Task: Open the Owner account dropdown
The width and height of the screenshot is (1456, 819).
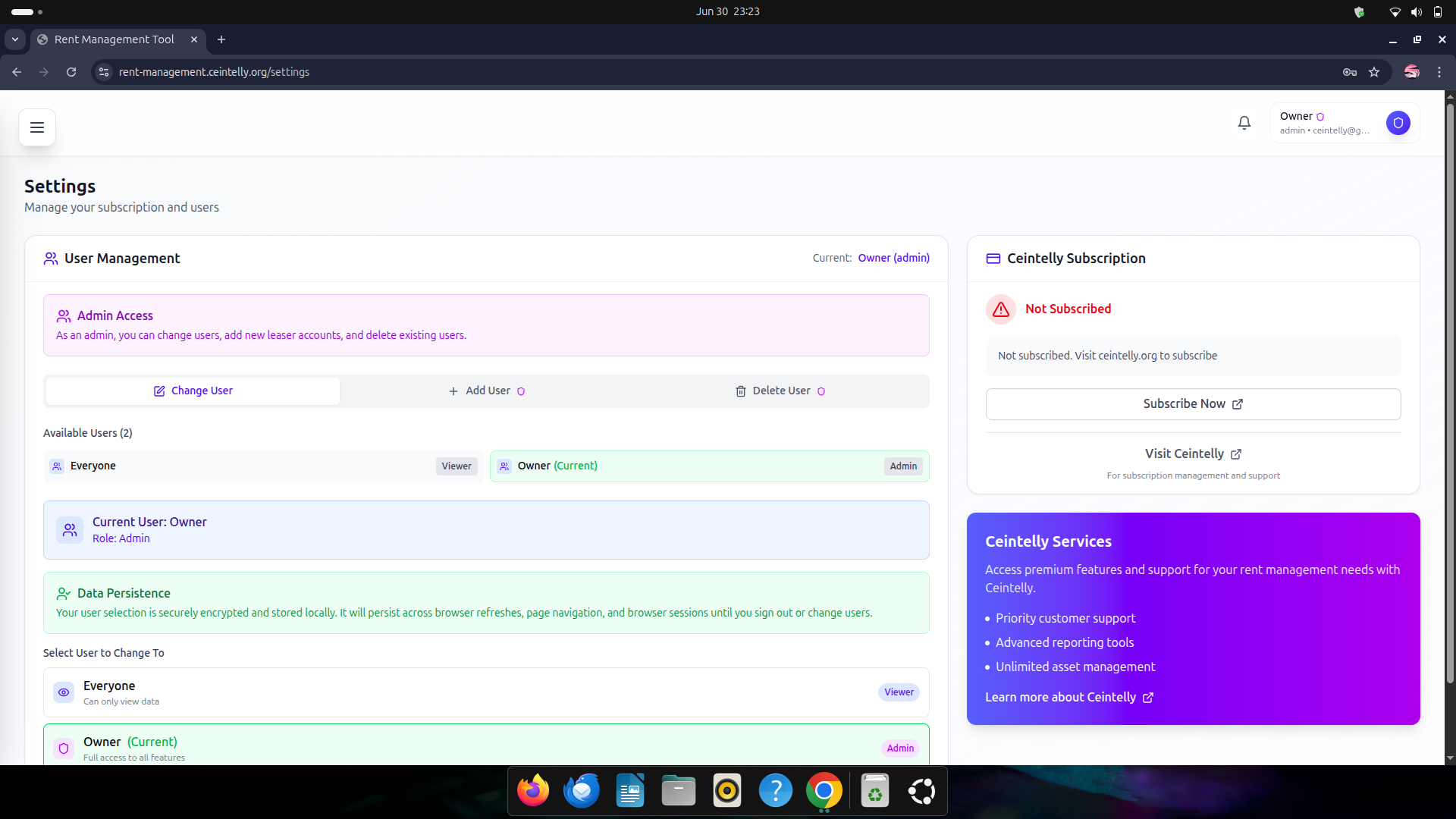Action: 1323,123
